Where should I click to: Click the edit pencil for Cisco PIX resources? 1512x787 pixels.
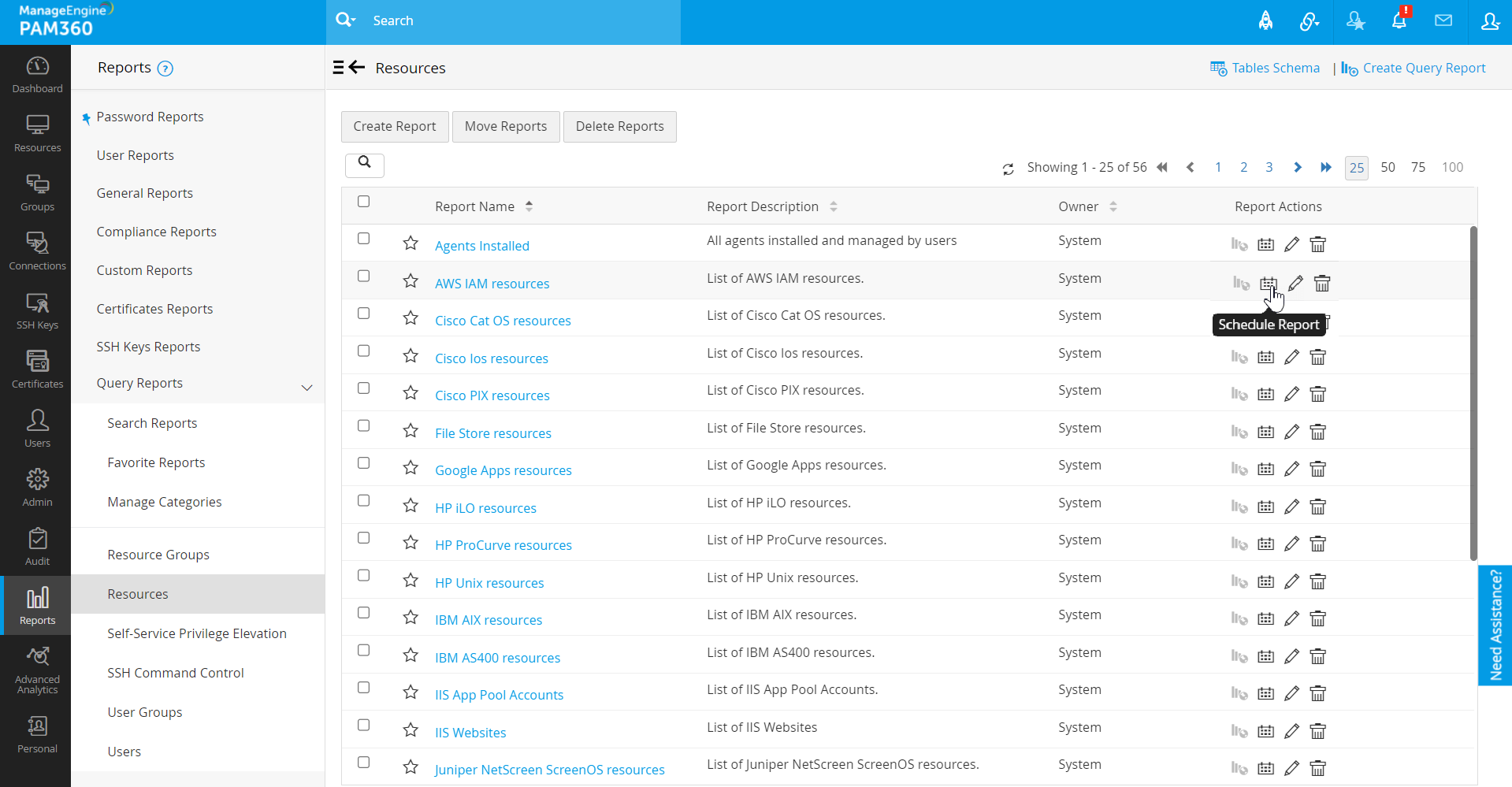[x=1291, y=395]
